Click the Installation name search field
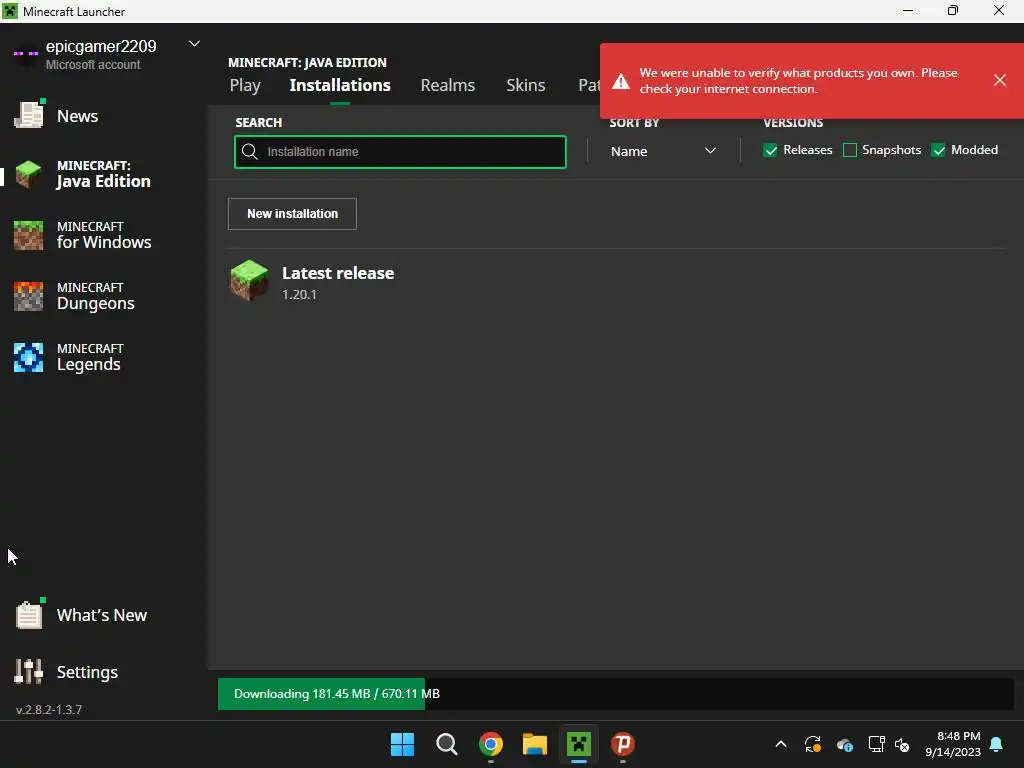This screenshot has width=1024, height=768. [400, 152]
